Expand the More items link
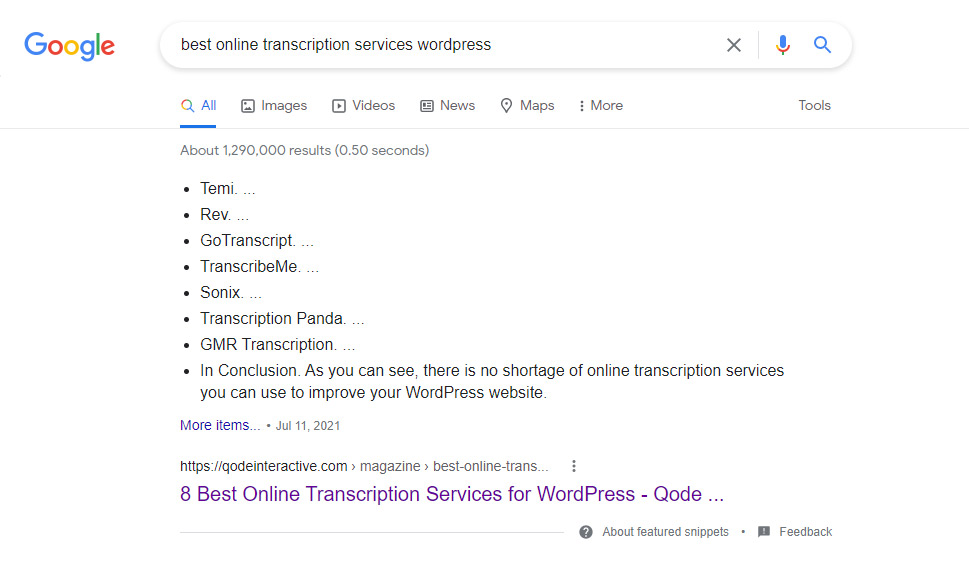Viewport: 969px width, 561px height. point(220,425)
